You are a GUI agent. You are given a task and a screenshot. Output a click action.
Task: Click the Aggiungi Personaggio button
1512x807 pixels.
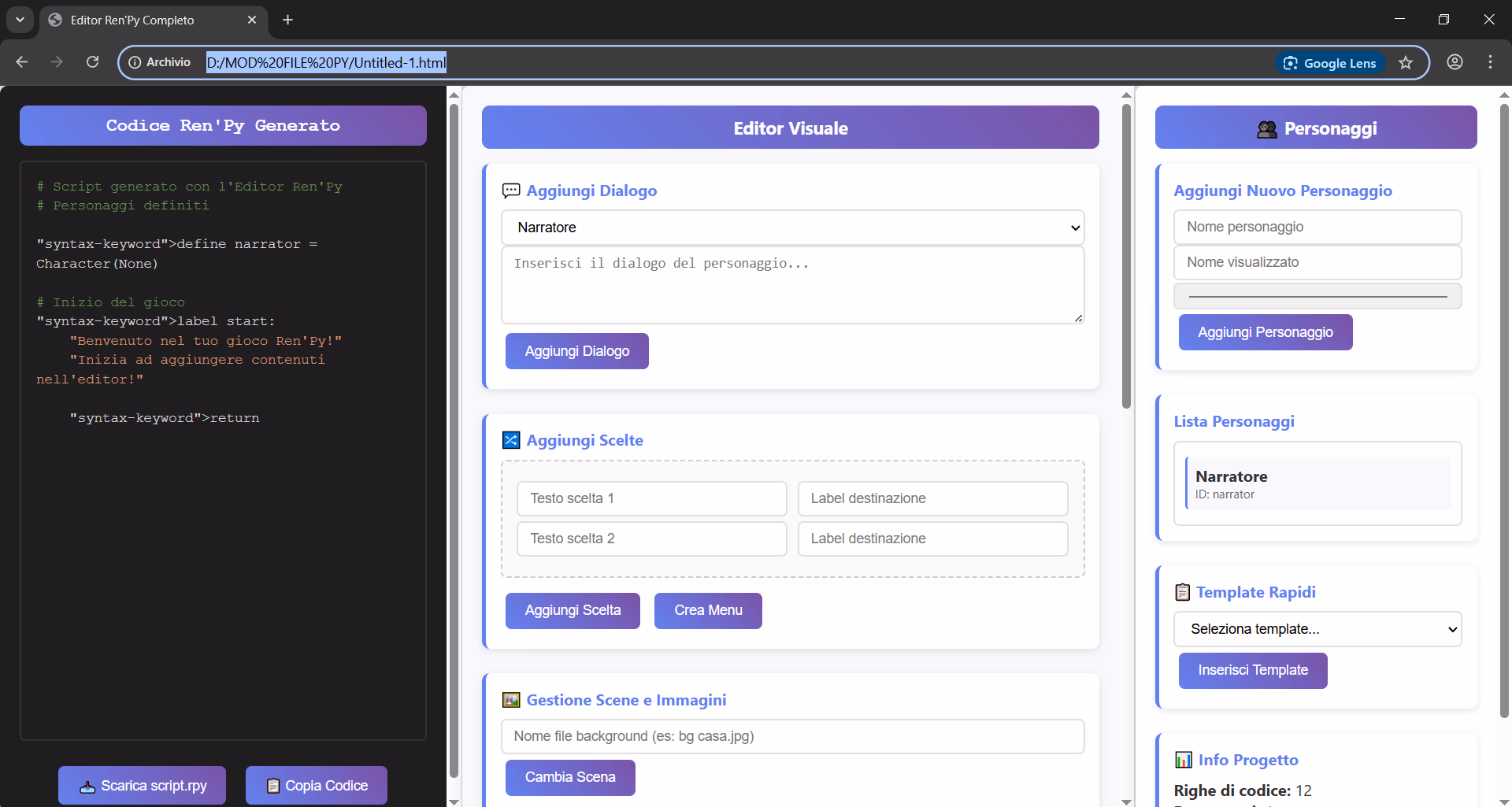pyautogui.click(x=1266, y=332)
